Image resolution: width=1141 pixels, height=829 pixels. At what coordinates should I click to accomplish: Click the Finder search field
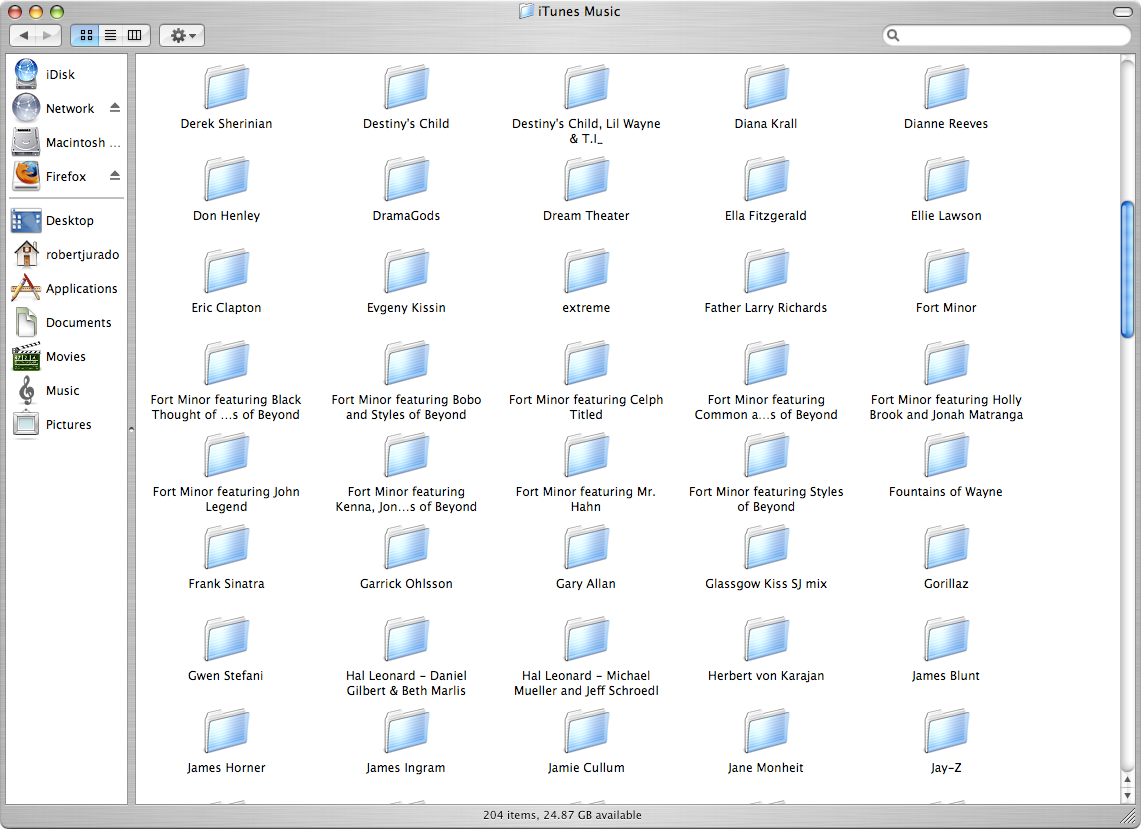1006,35
